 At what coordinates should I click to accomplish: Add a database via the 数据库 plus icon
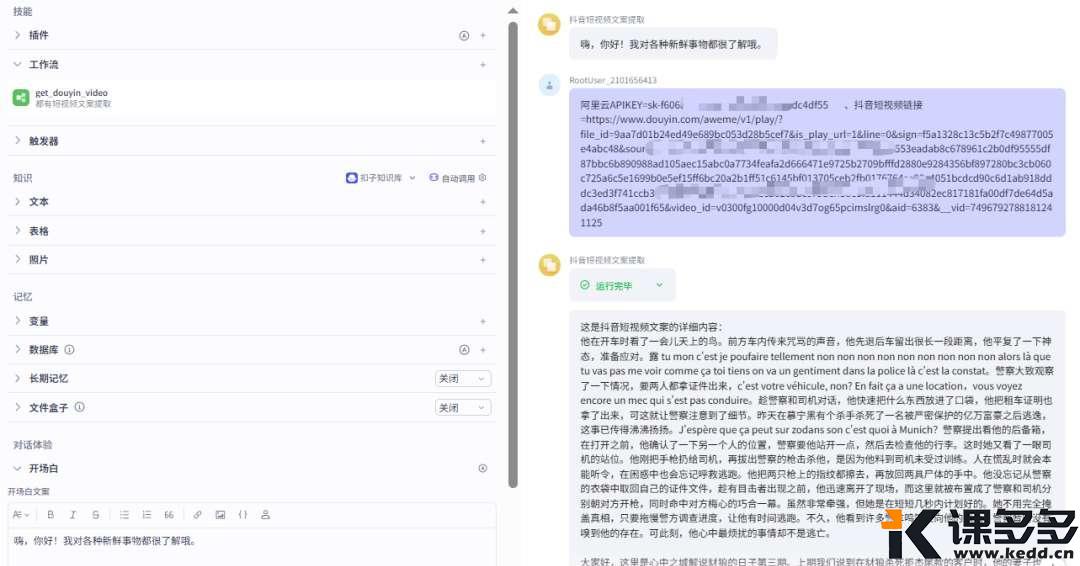pos(483,350)
